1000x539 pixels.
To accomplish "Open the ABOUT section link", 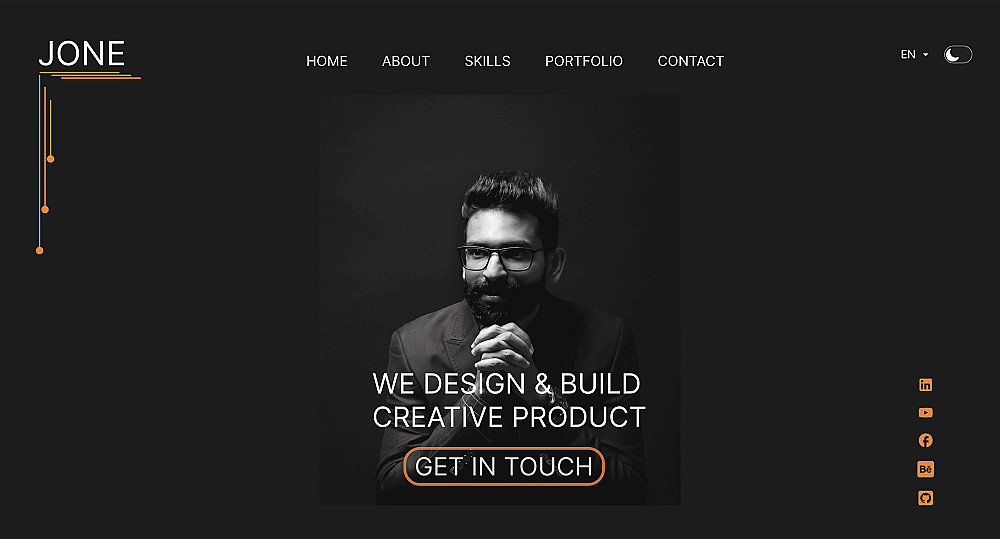I will coord(406,61).
